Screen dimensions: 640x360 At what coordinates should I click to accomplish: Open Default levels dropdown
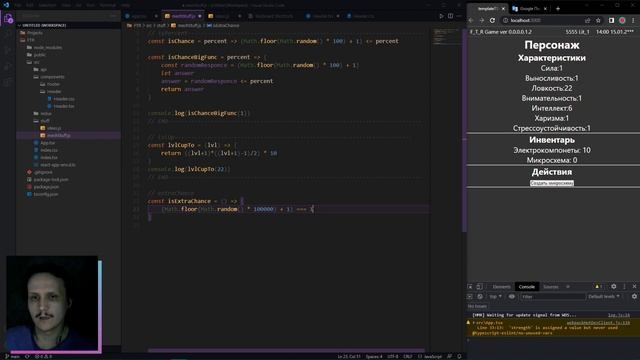604,297
